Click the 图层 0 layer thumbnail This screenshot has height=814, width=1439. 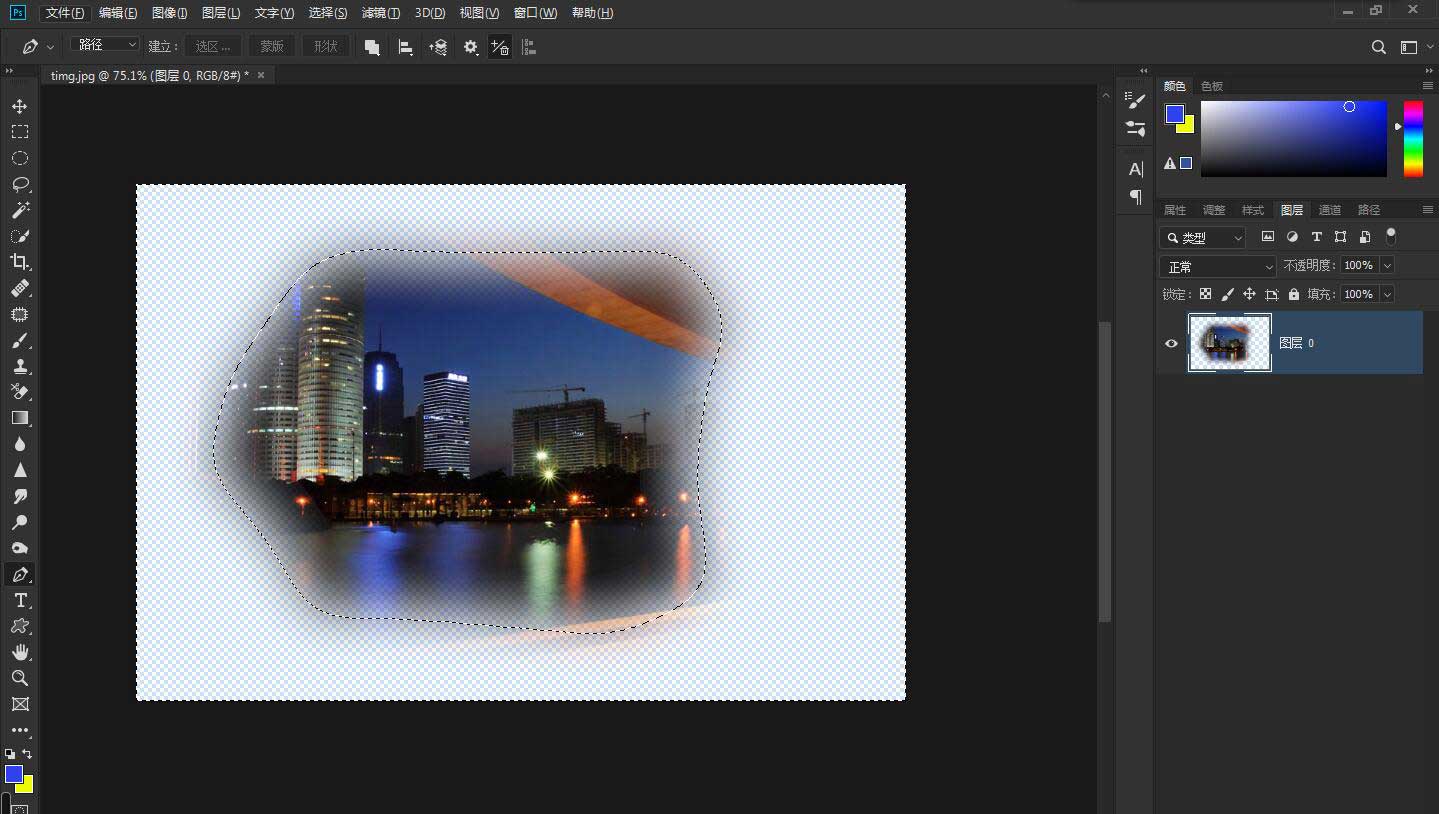point(1229,343)
